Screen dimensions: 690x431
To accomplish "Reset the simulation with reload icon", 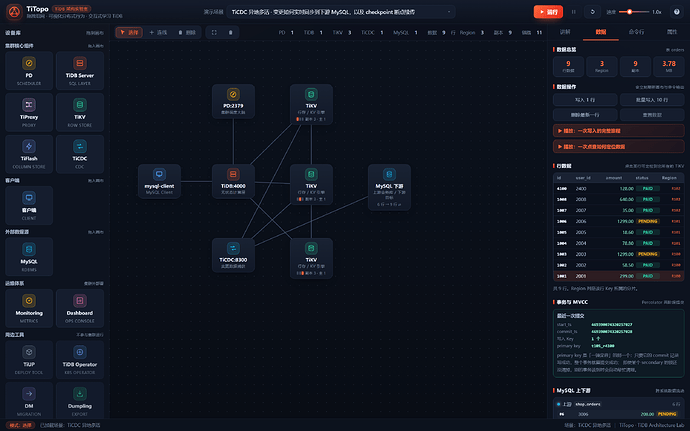I will point(592,12).
